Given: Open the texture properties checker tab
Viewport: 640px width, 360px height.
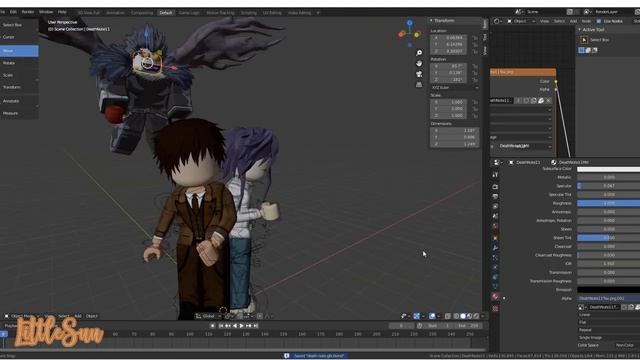Looking at the screenshot, I should pyautogui.click(x=495, y=309).
